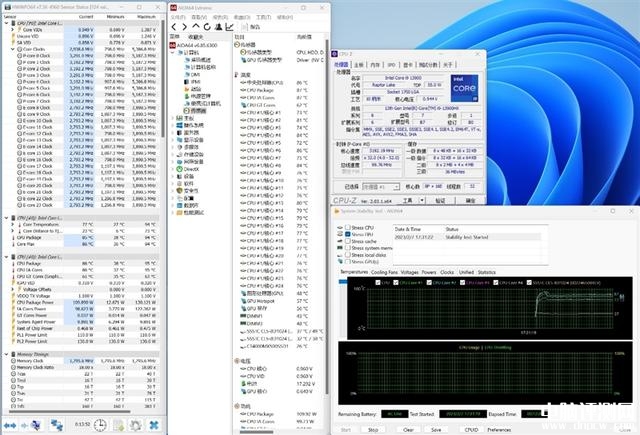Click Preferences button in Stability Test

click(x=499, y=430)
